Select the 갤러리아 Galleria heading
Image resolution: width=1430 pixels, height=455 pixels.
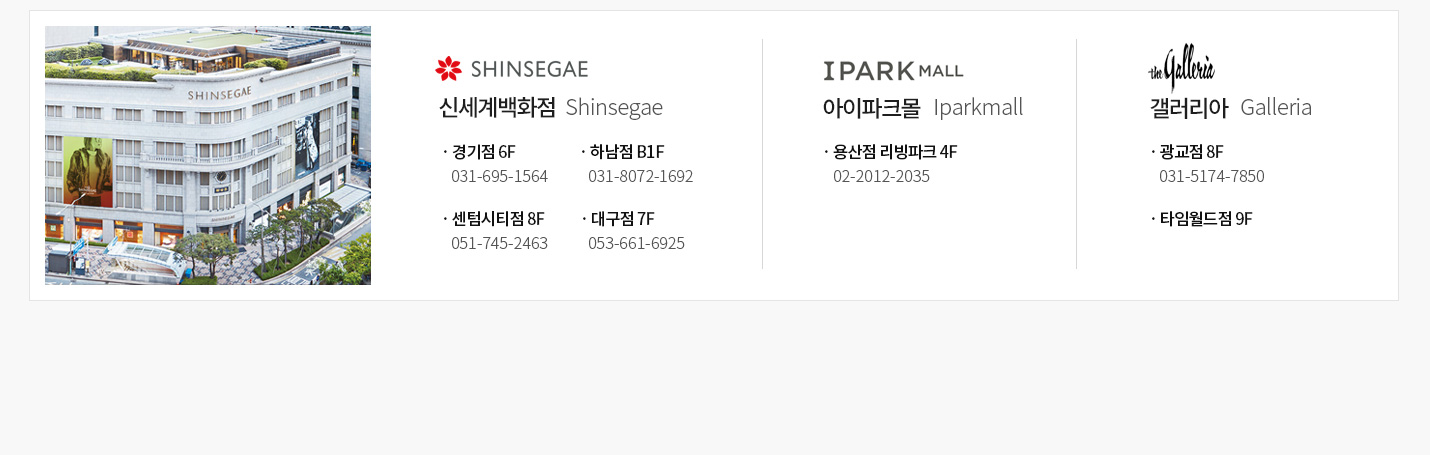(1231, 108)
